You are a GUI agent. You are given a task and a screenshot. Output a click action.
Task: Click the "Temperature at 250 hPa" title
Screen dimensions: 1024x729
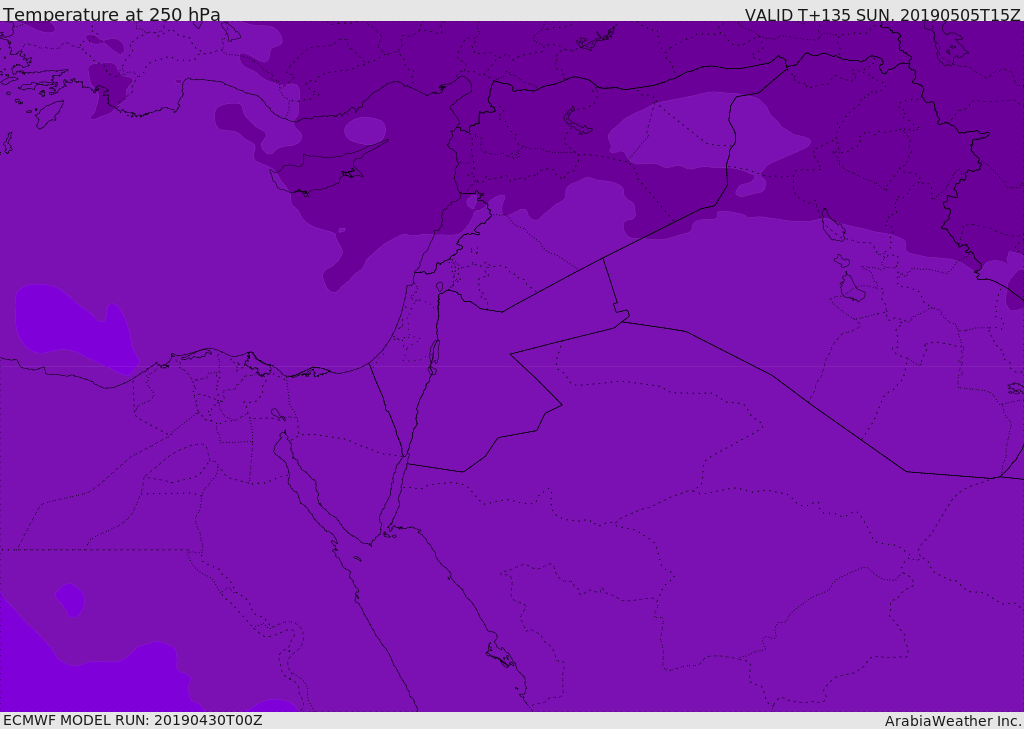click(x=112, y=15)
